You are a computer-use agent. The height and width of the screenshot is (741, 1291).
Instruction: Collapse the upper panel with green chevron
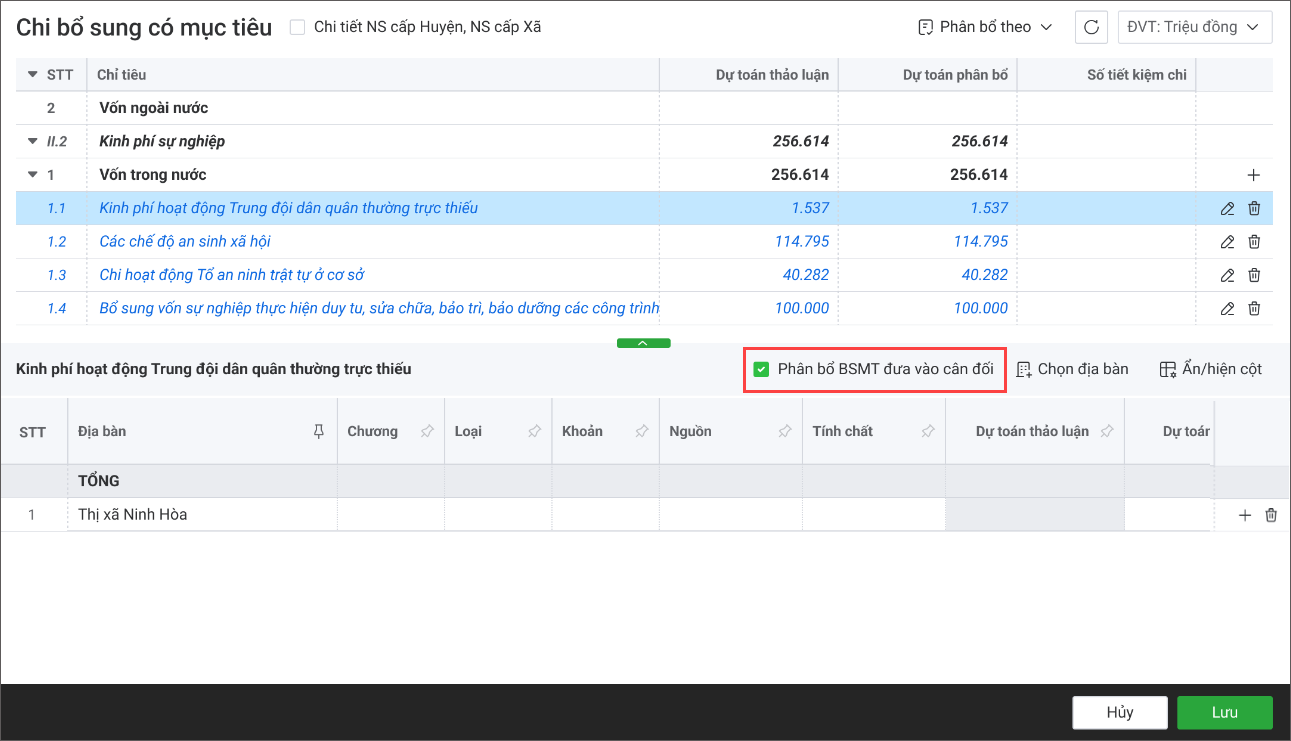tap(643, 343)
